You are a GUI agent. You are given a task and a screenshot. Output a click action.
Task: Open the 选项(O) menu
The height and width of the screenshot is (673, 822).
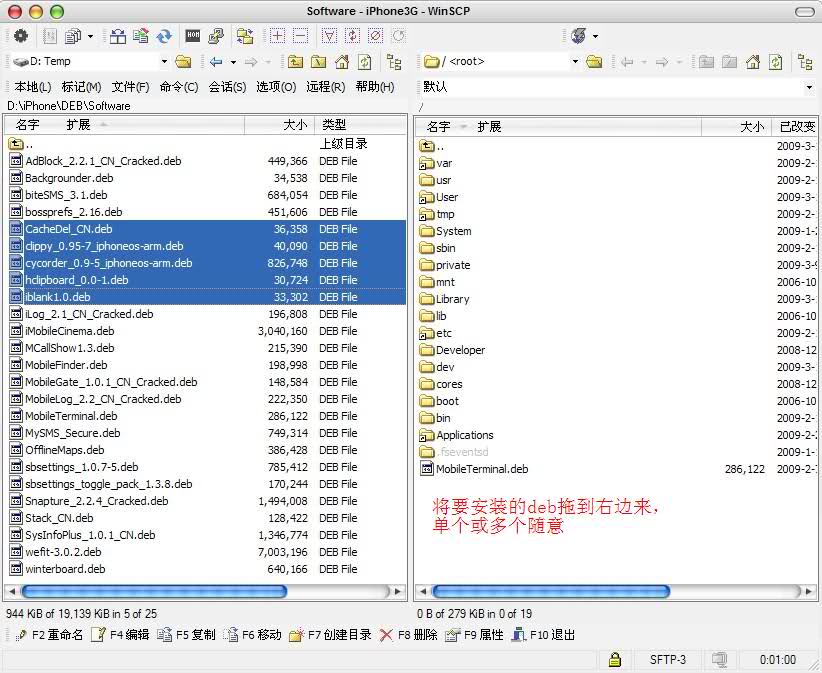coord(276,87)
